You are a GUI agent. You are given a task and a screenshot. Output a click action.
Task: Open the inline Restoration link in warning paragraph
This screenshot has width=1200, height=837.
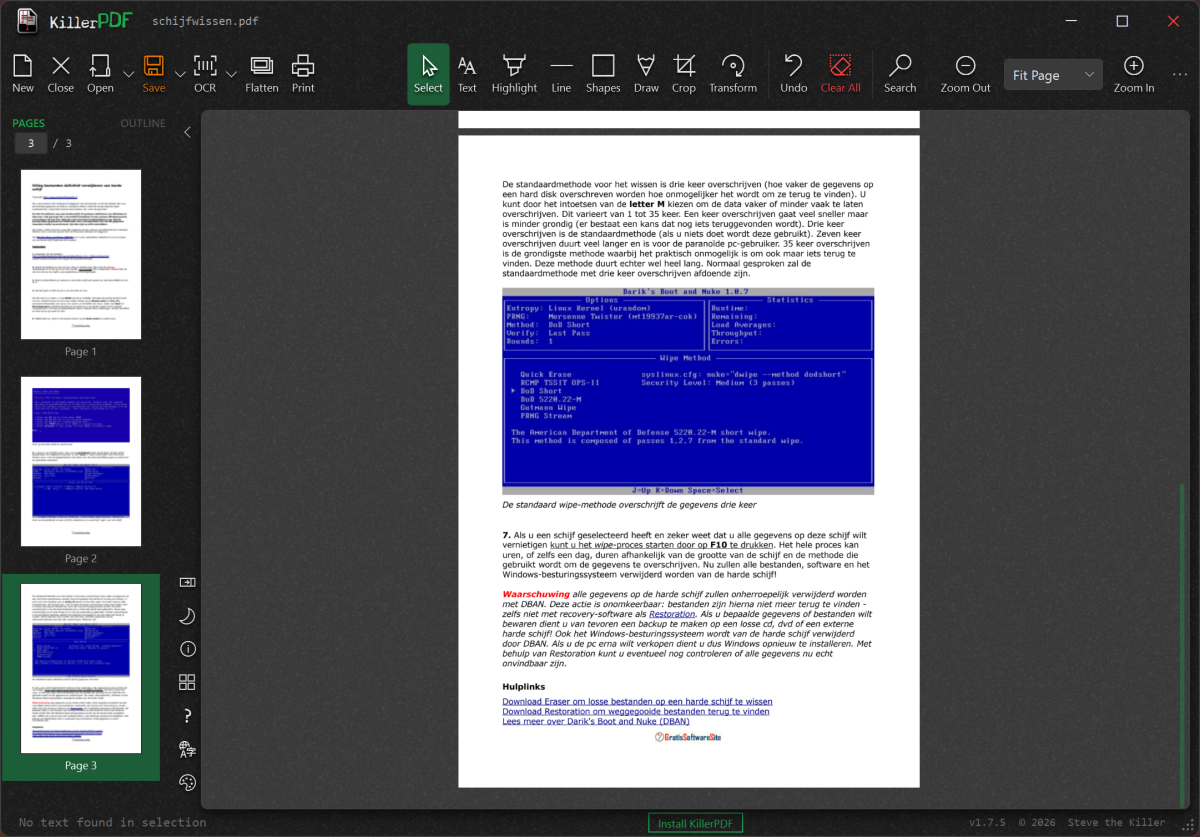pos(672,614)
